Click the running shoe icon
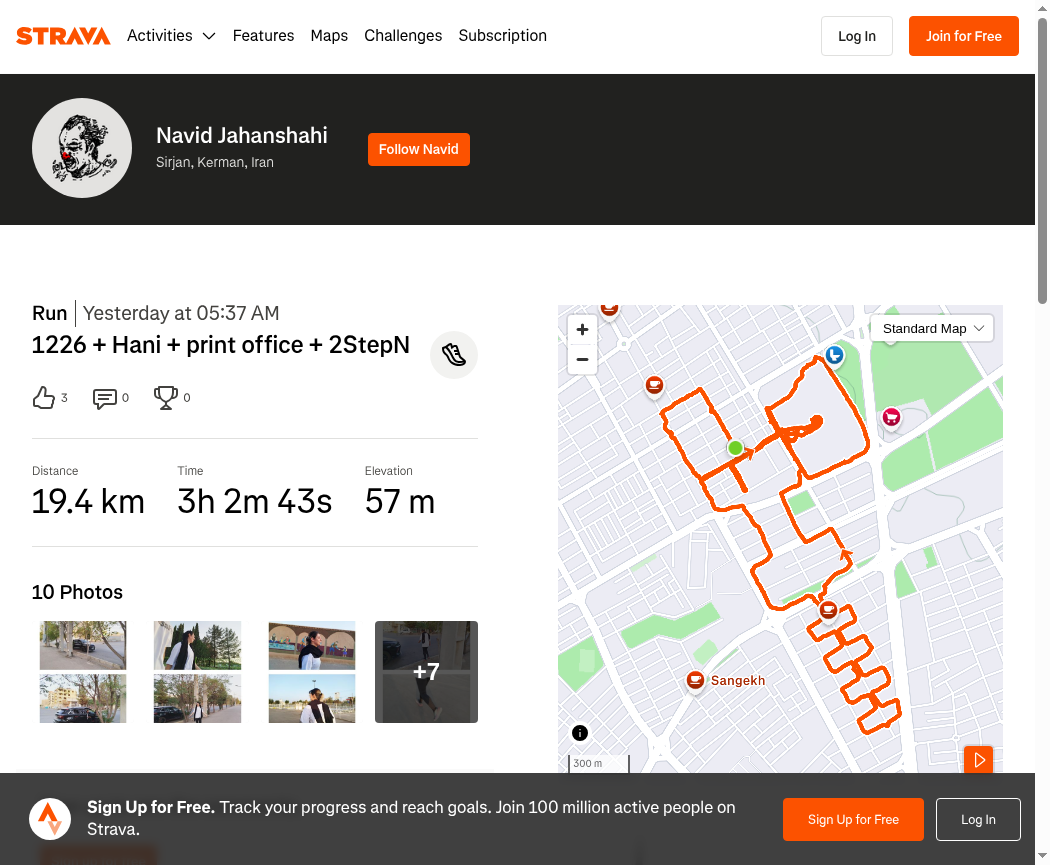Screen dimensions: 1050x865 [453, 355]
